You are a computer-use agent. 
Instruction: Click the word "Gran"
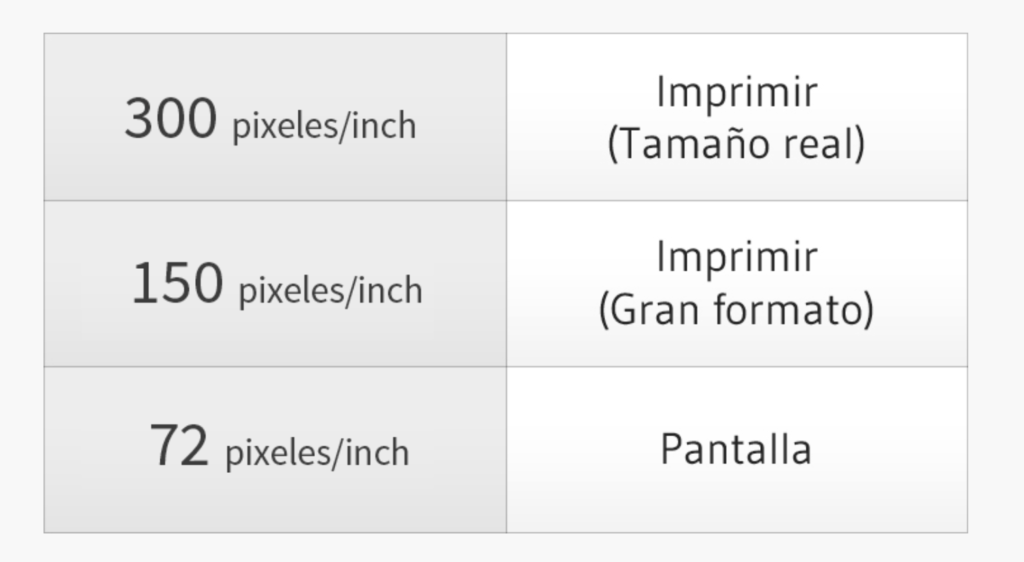pos(652,310)
